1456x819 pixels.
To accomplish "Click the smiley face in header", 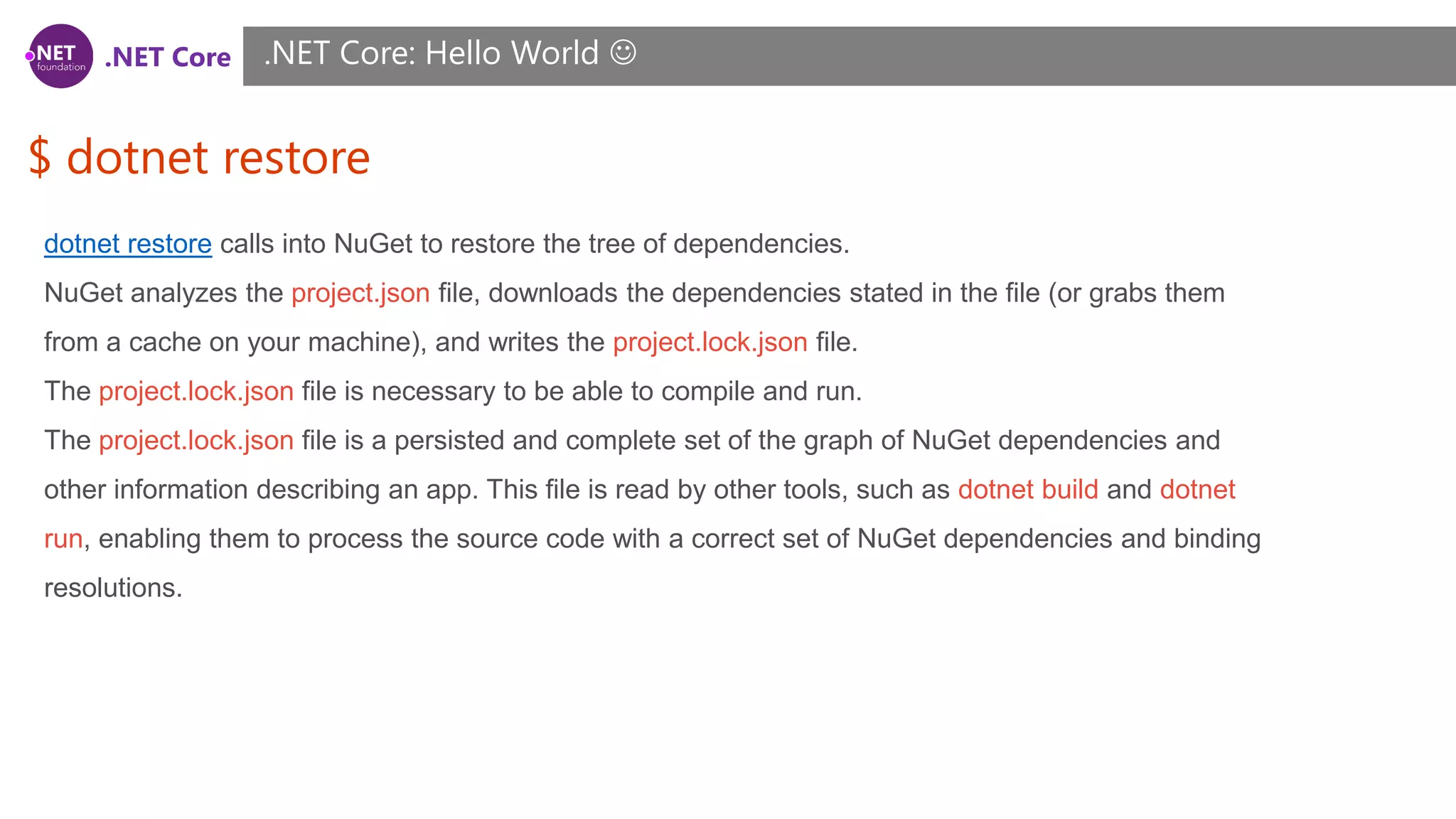I will coord(623,53).
